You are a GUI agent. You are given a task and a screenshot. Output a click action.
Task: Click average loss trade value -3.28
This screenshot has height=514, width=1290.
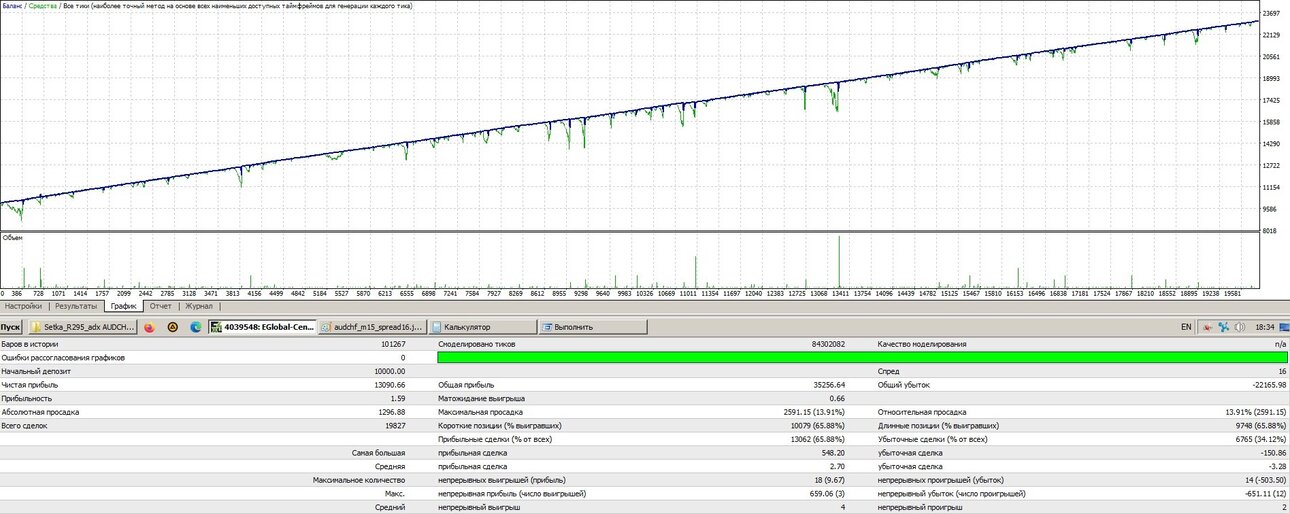pos(1277,466)
